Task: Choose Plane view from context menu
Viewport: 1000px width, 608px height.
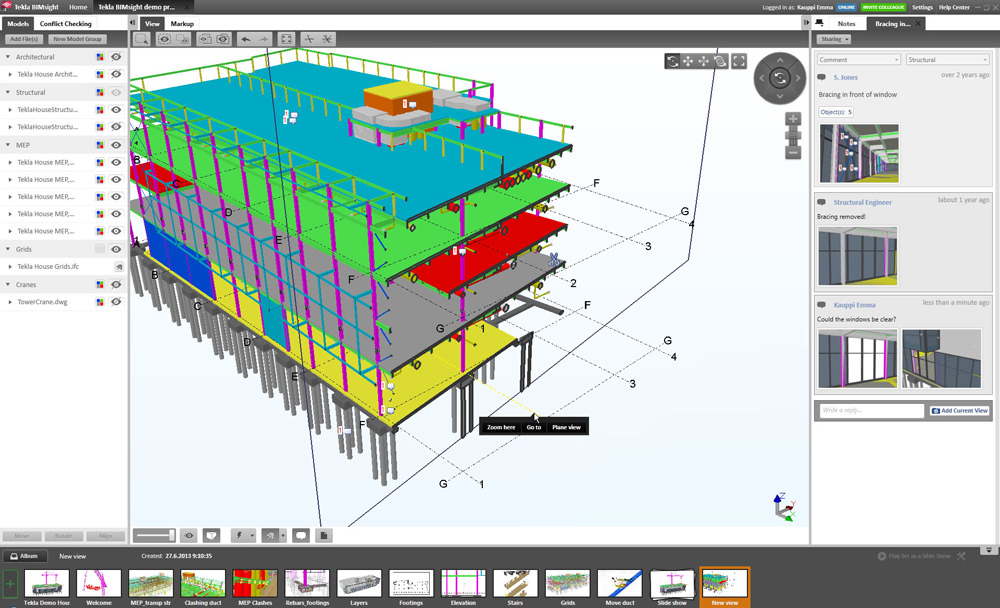Action: (566, 427)
